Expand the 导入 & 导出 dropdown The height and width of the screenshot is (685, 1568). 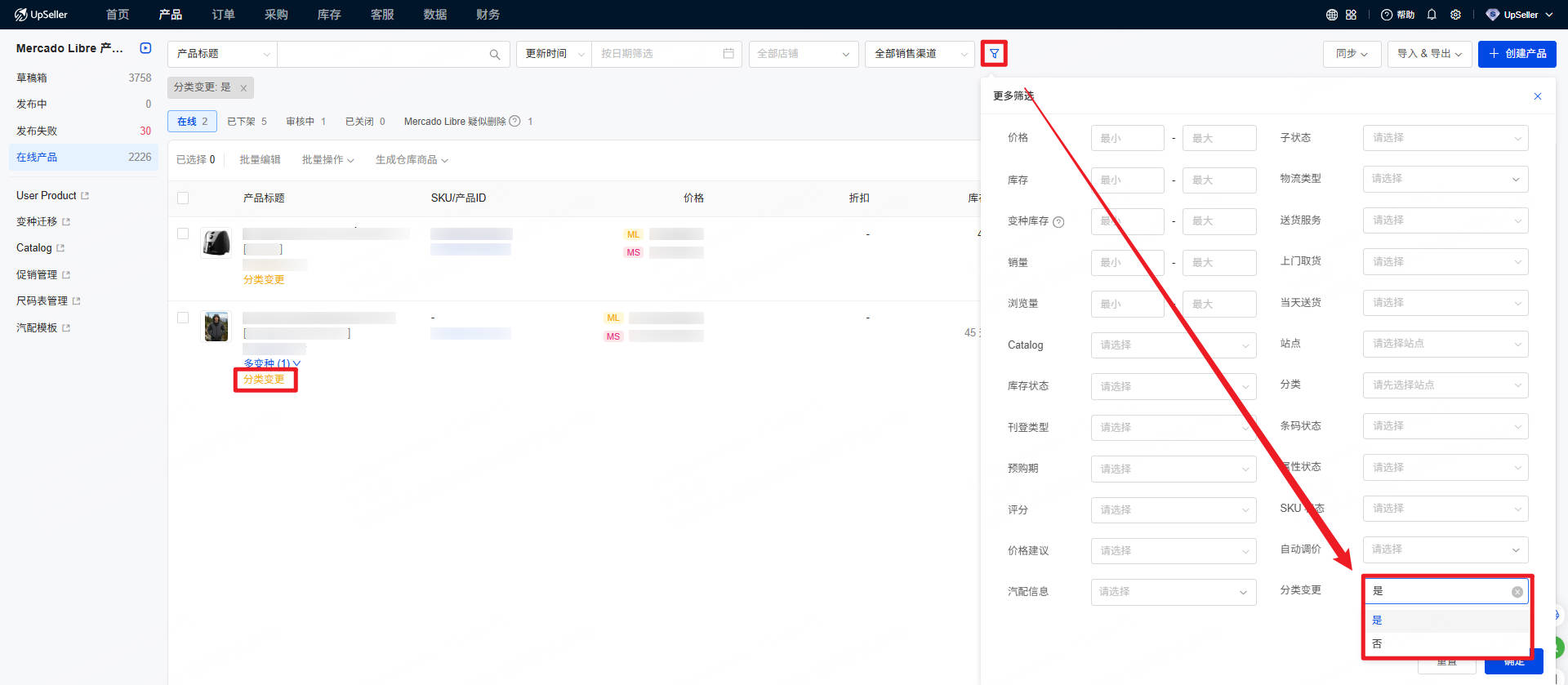1429,54
